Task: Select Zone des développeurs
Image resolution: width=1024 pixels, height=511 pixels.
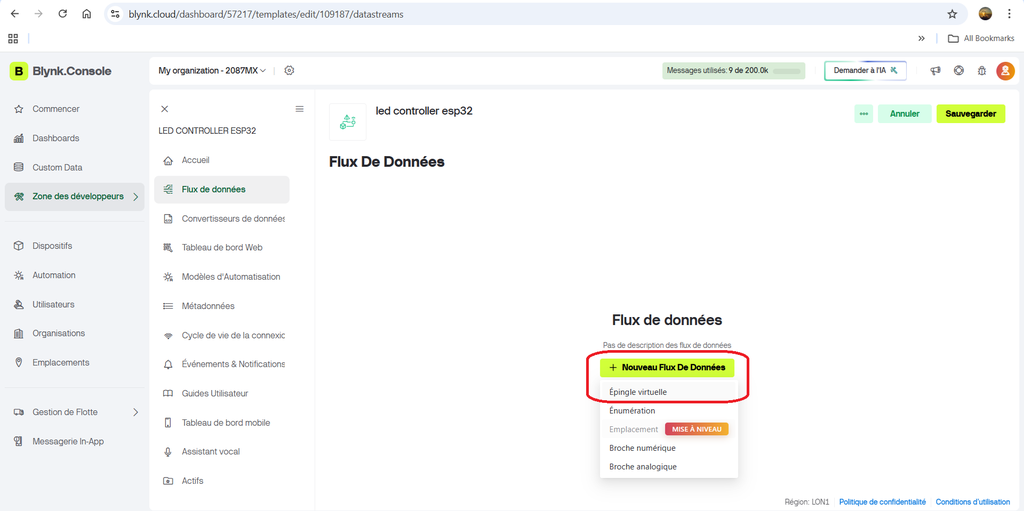Action: [x=74, y=196]
